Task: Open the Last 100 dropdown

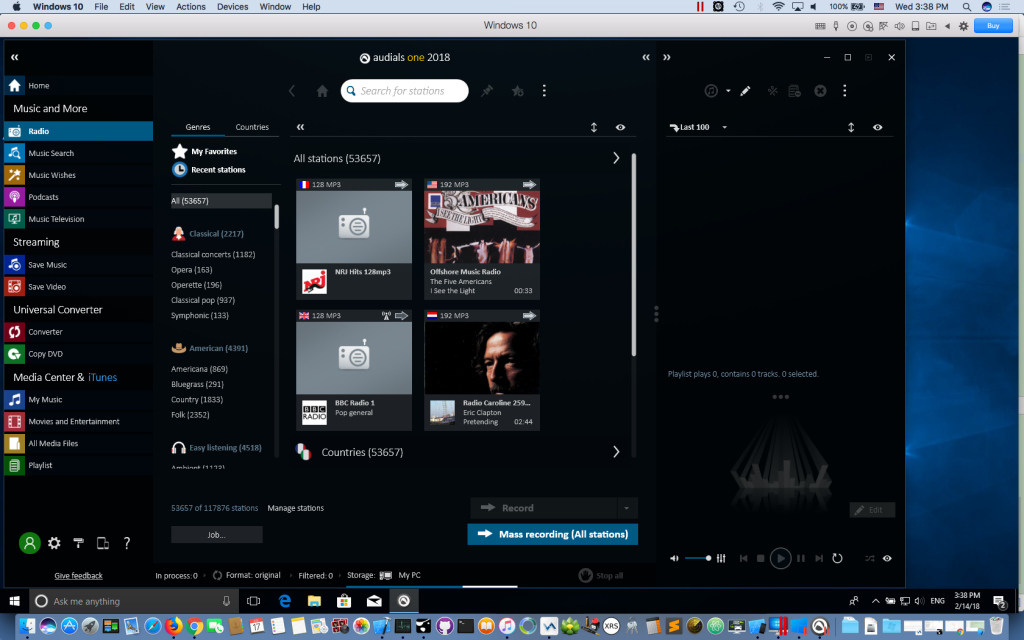Action: 724,127
